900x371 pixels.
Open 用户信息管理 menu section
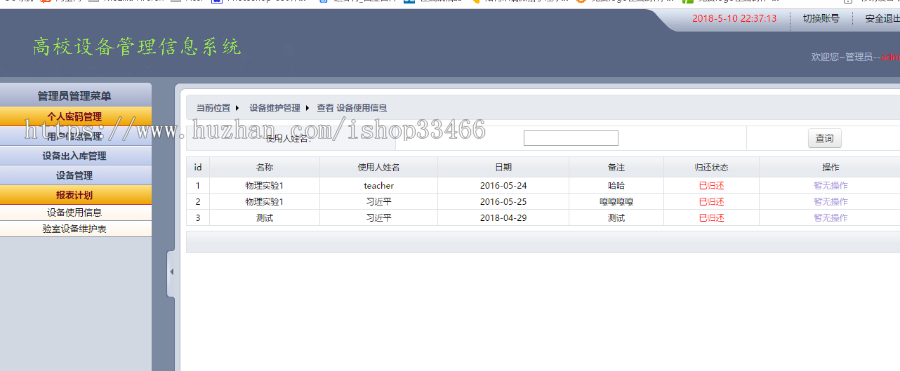pyautogui.click(x=76, y=136)
